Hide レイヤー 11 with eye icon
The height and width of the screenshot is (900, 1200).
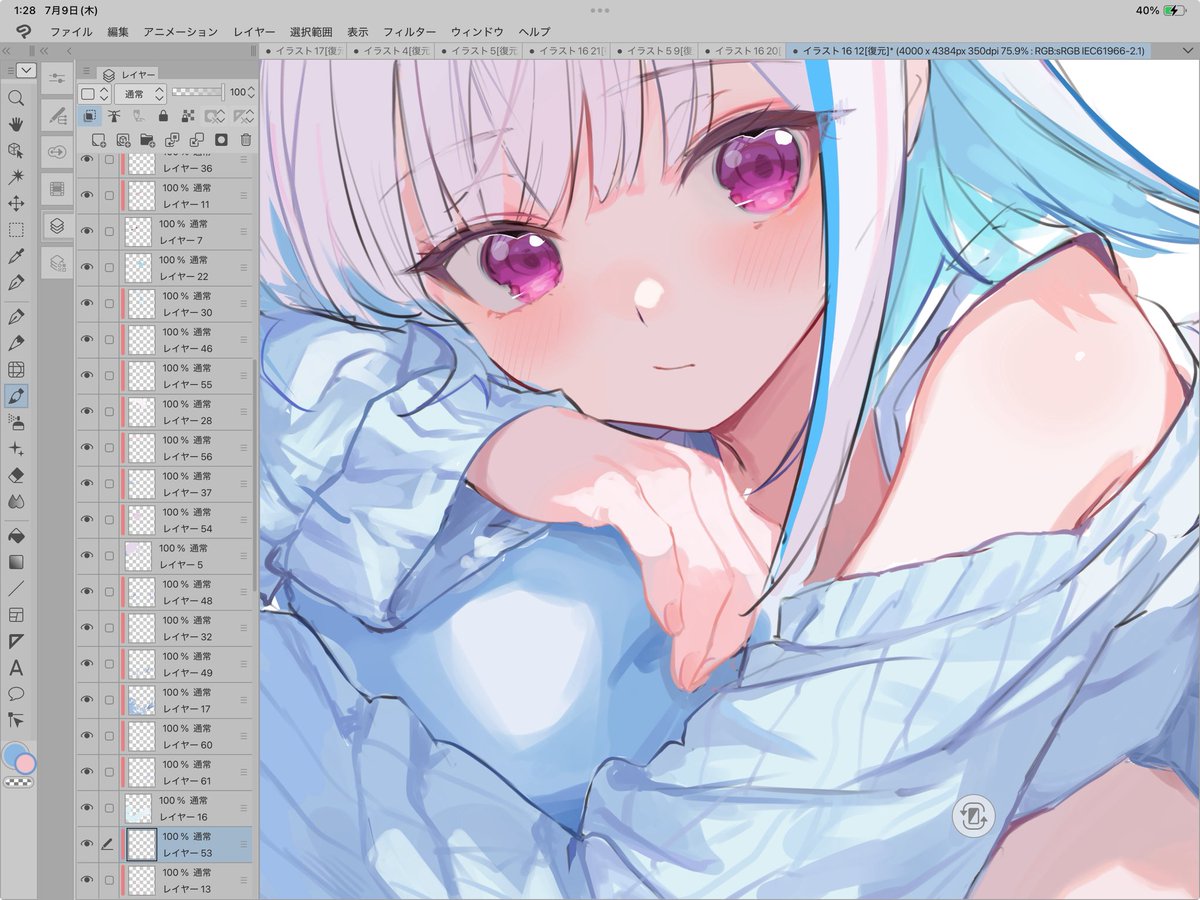[87, 195]
